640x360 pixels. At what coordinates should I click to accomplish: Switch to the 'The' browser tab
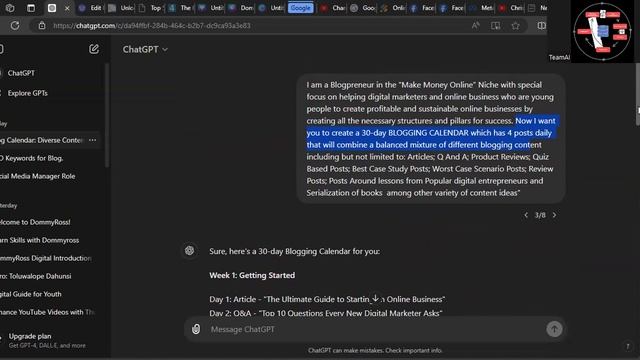pos(180,8)
